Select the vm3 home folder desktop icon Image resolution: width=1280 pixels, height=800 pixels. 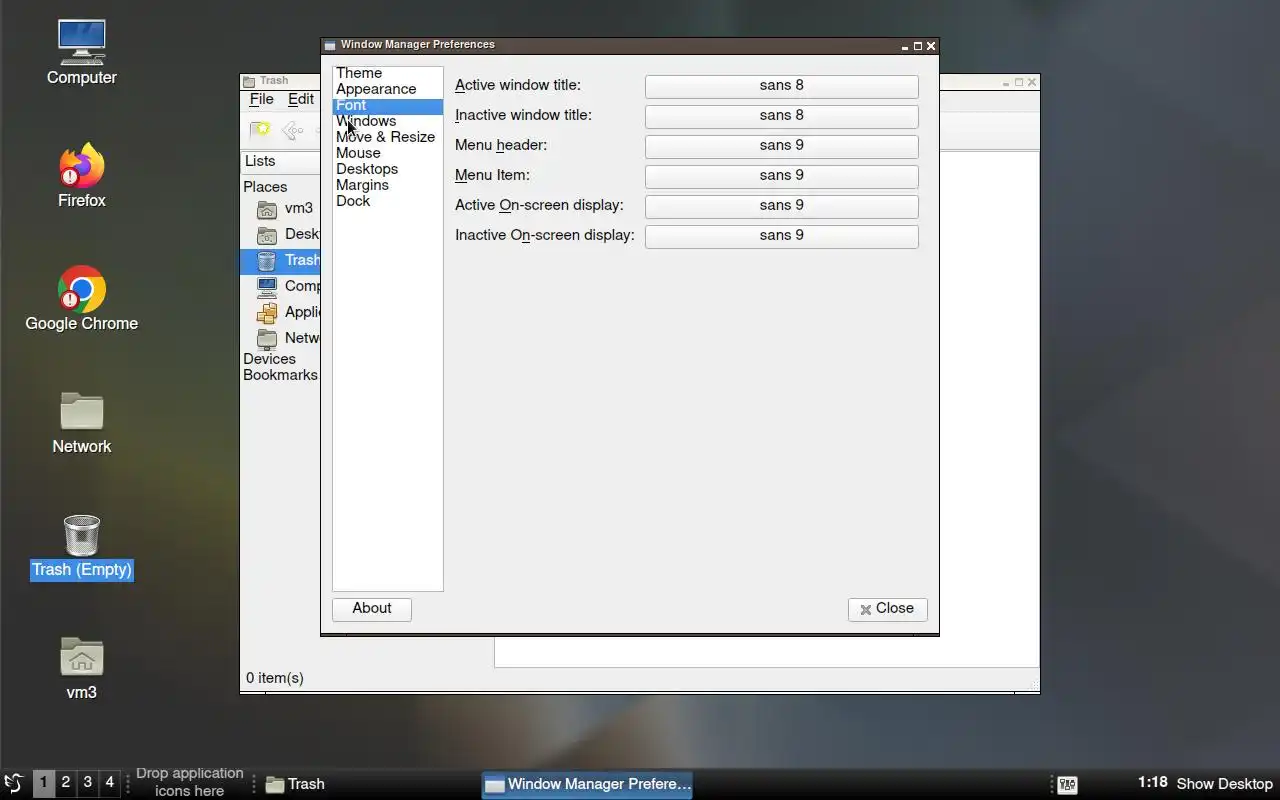81,669
